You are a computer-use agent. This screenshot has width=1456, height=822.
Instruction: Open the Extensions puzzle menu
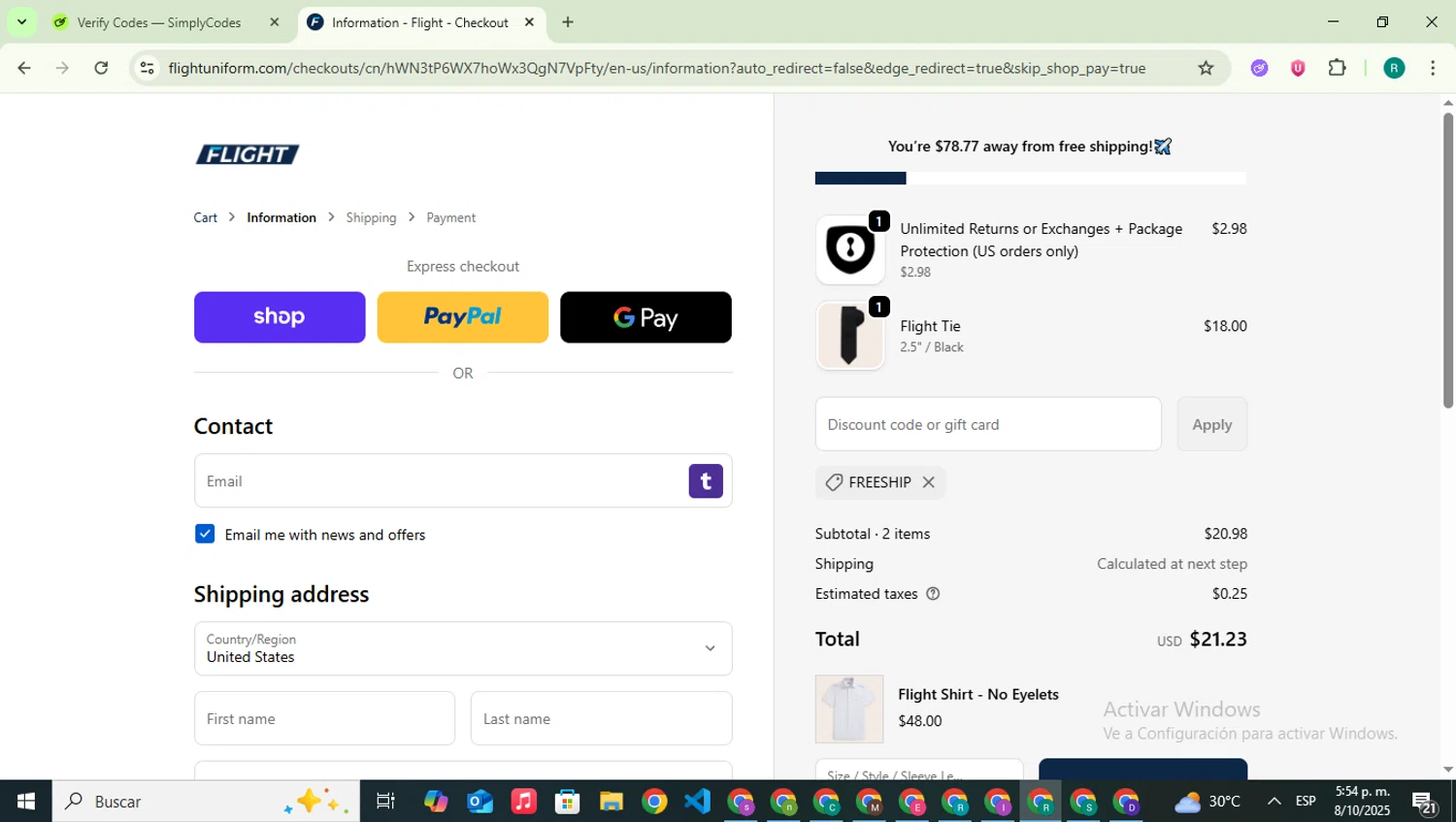(x=1338, y=68)
